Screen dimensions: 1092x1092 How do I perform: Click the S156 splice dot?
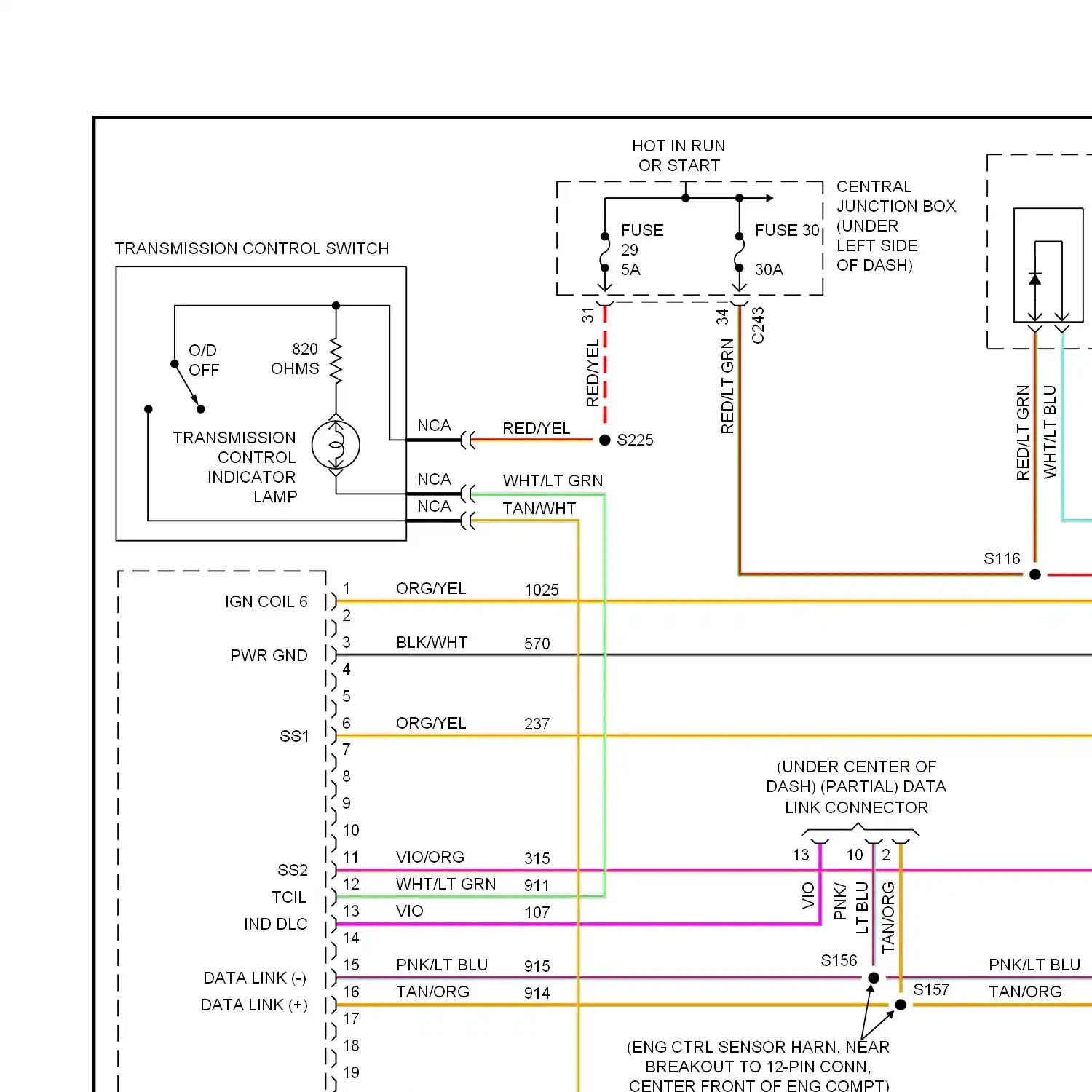[874, 978]
